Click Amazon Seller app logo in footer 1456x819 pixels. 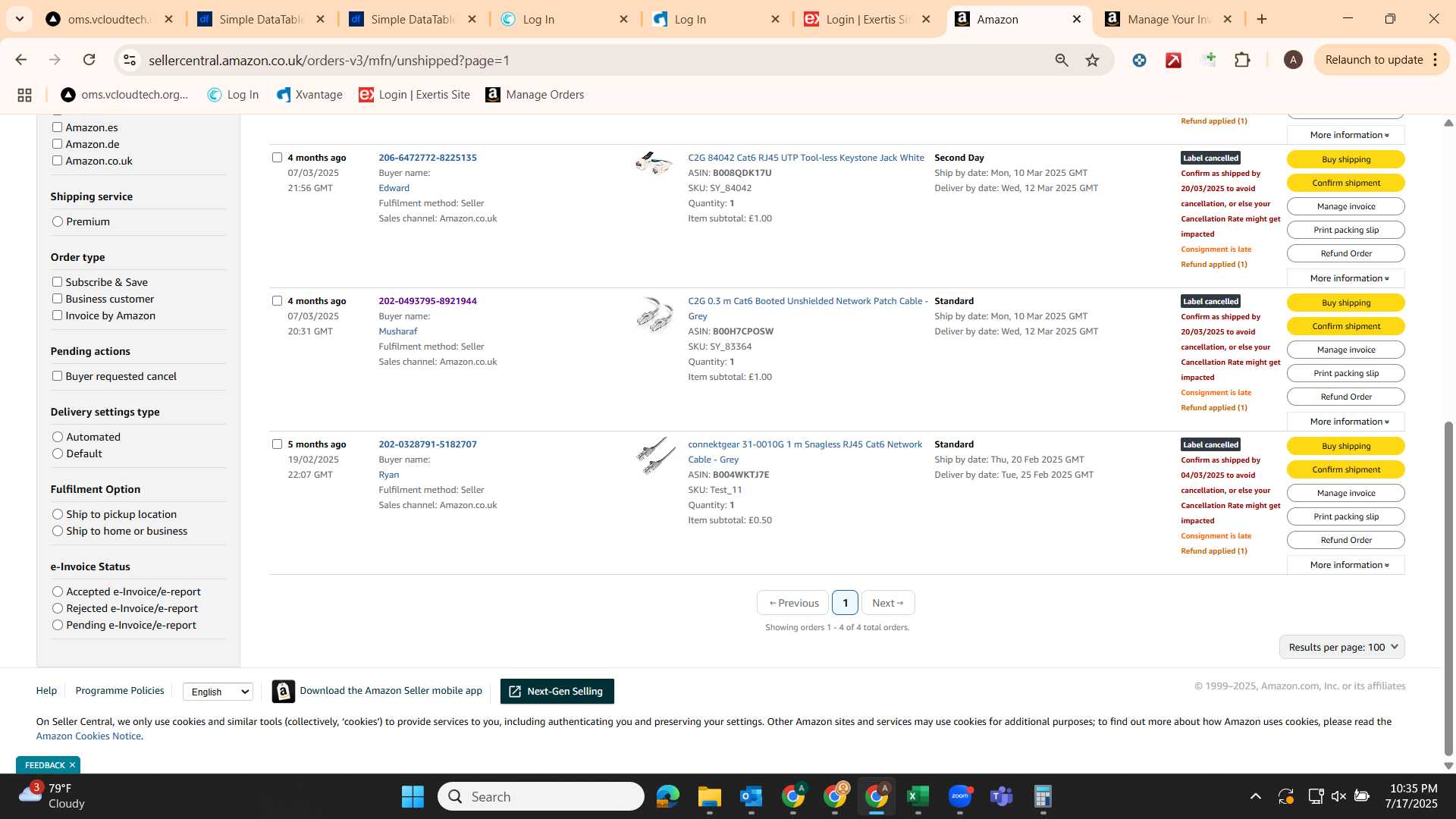click(283, 691)
